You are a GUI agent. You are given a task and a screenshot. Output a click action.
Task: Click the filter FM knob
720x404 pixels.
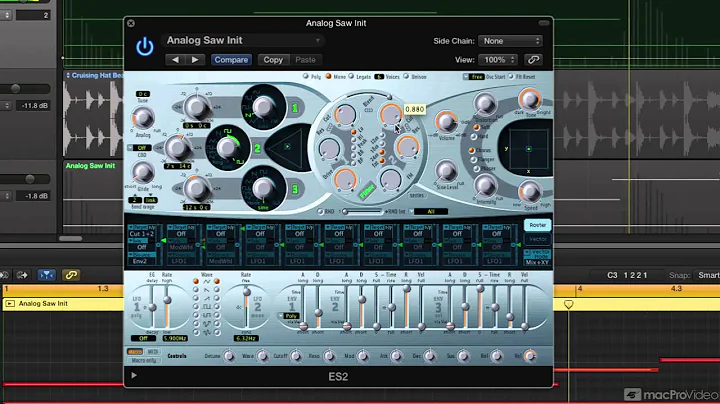(390, 179)
